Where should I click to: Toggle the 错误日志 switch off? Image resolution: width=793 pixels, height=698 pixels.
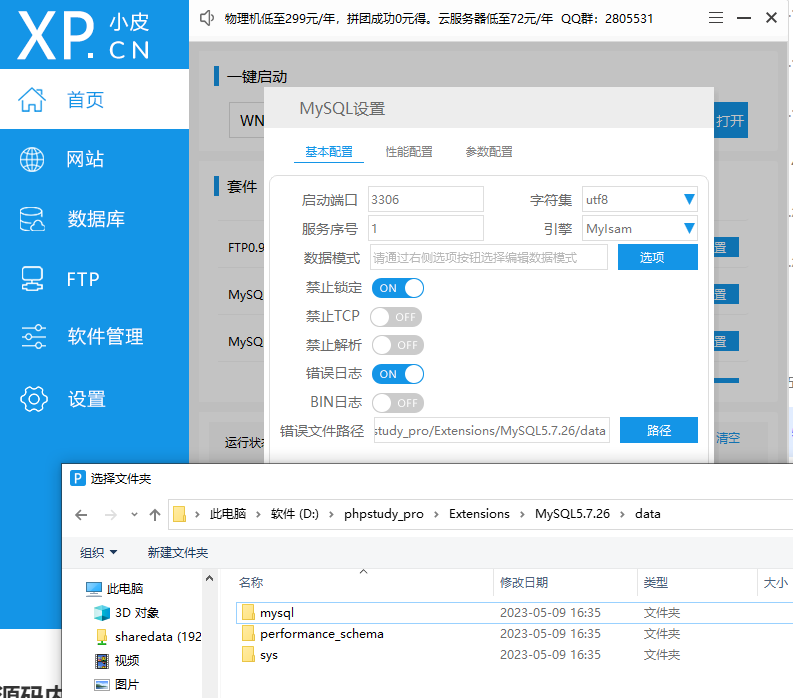398,374
